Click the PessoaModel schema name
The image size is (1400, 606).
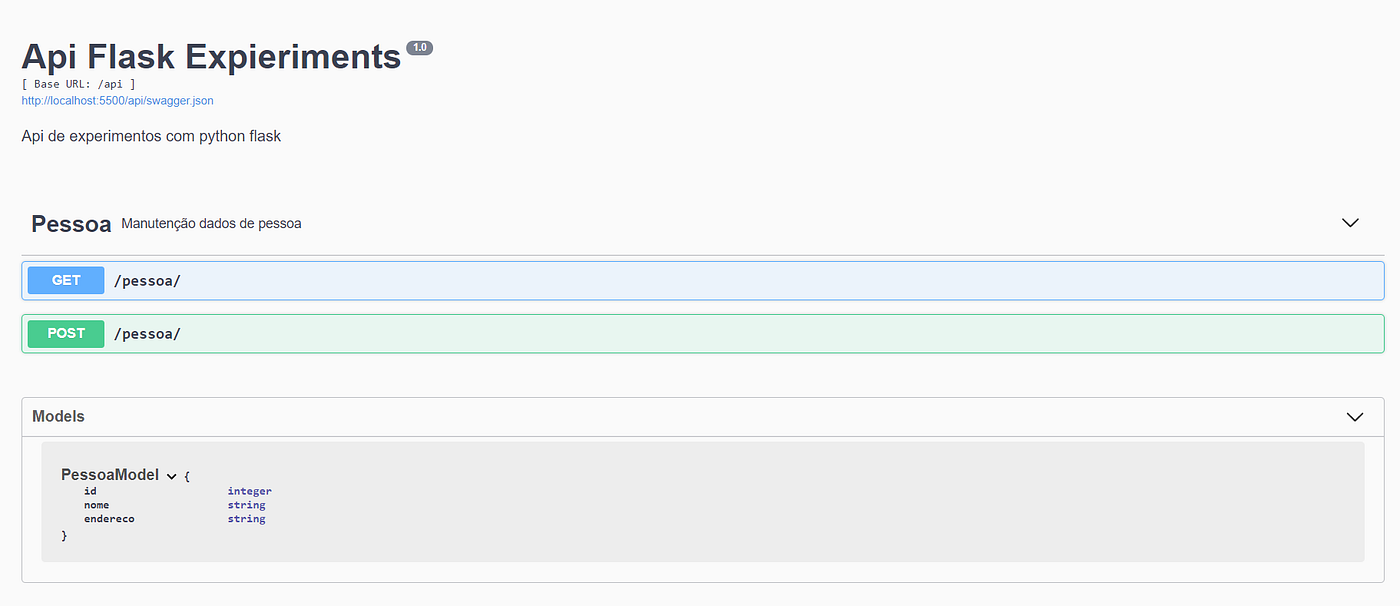point(110,474)
